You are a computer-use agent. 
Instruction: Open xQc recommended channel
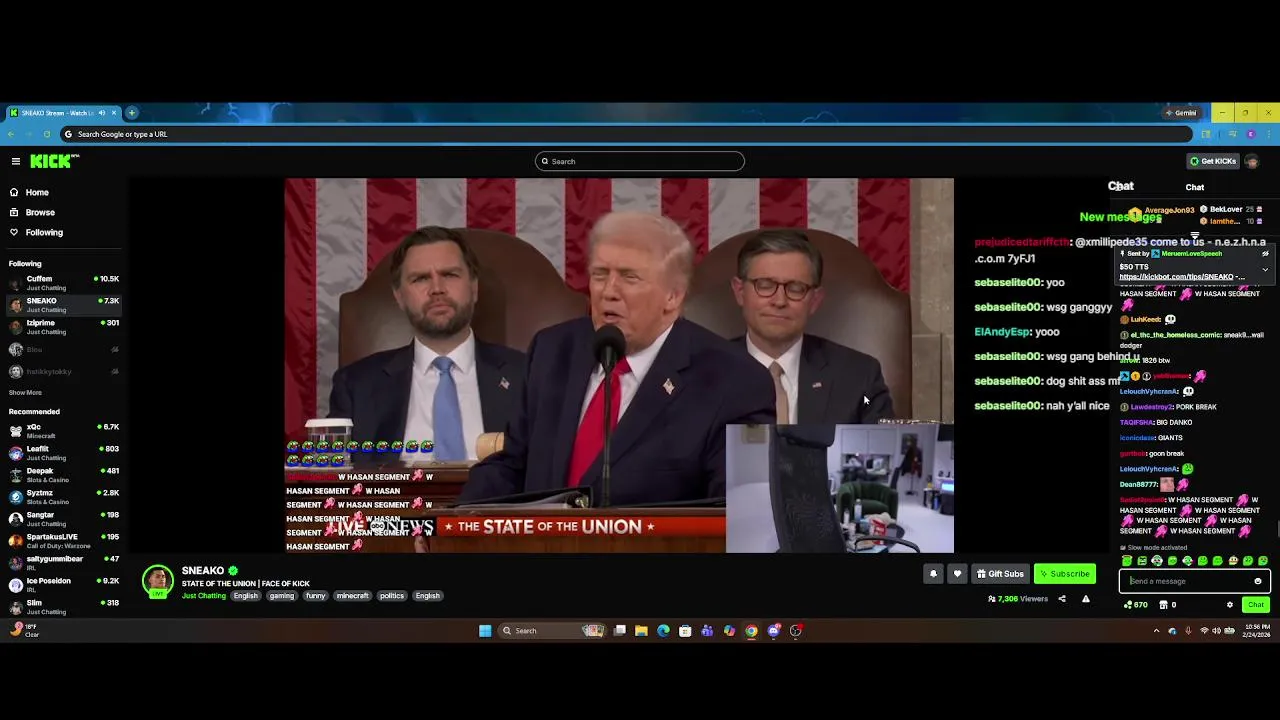click(x=64, y=431)
